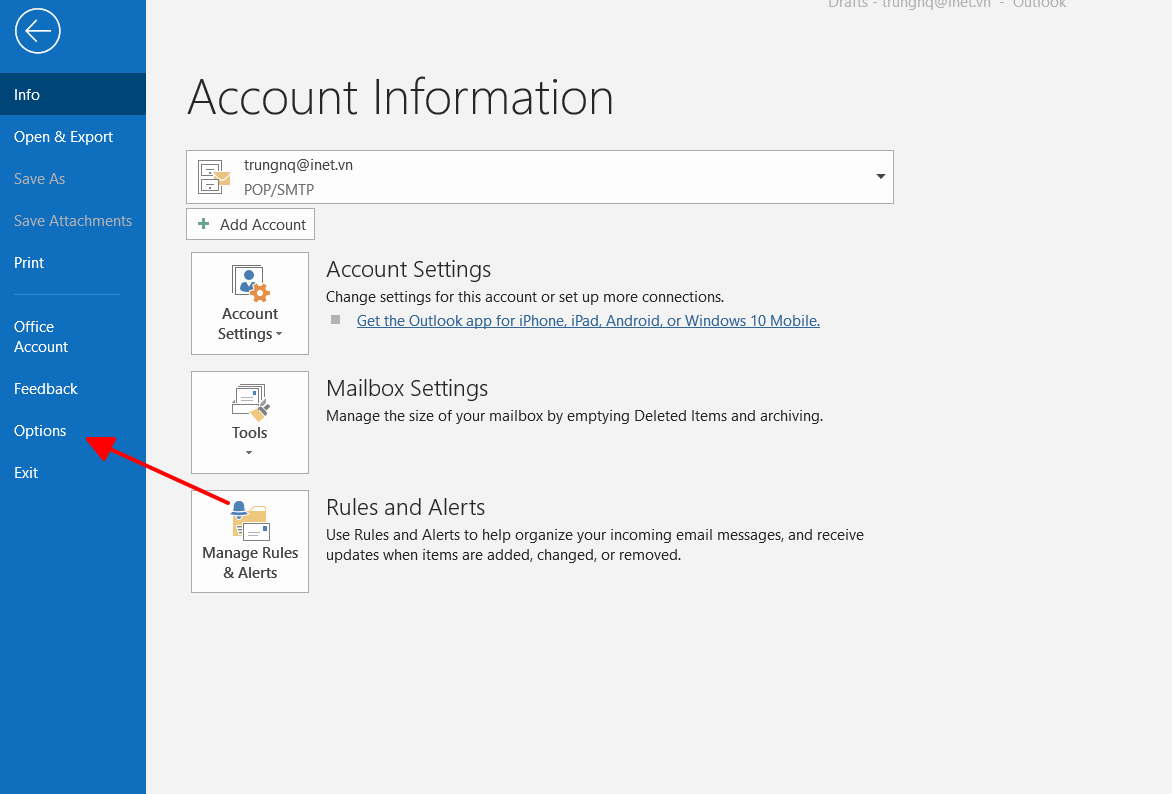Image resolution: width=1172 pixels, height=794 pixels.
Task: Select the Info menu item
Action: (73, 94)
